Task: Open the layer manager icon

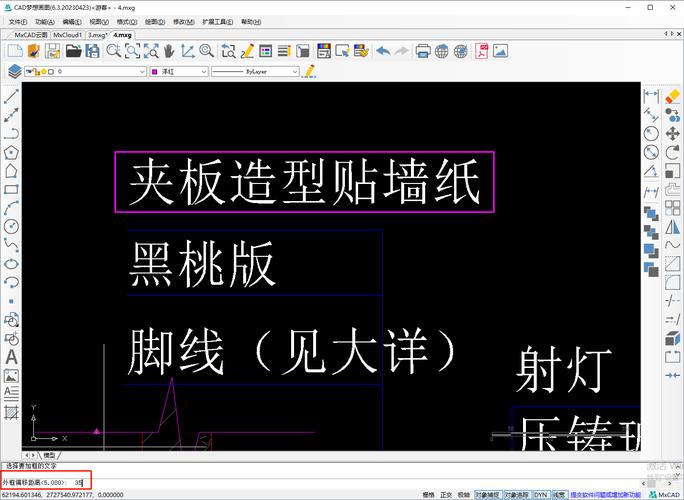Action: [14, 71]
